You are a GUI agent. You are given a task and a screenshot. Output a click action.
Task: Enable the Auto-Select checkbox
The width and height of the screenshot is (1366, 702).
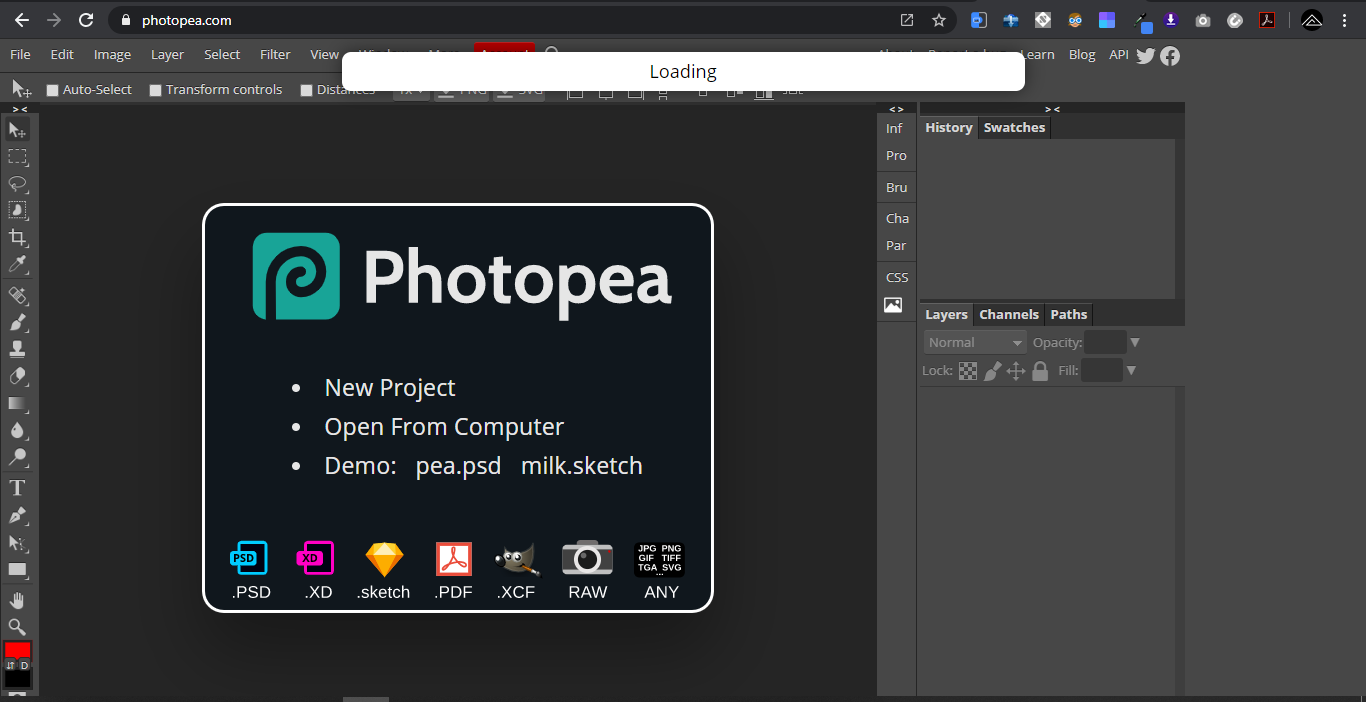click(x=53, y=90)
